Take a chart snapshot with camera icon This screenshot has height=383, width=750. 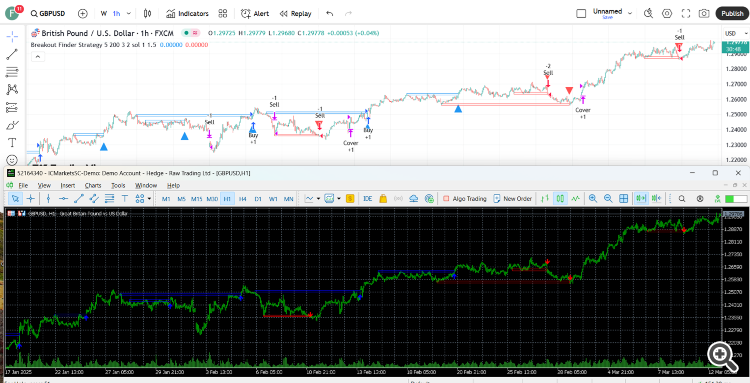pyautogui.click(x=704, y=13)
